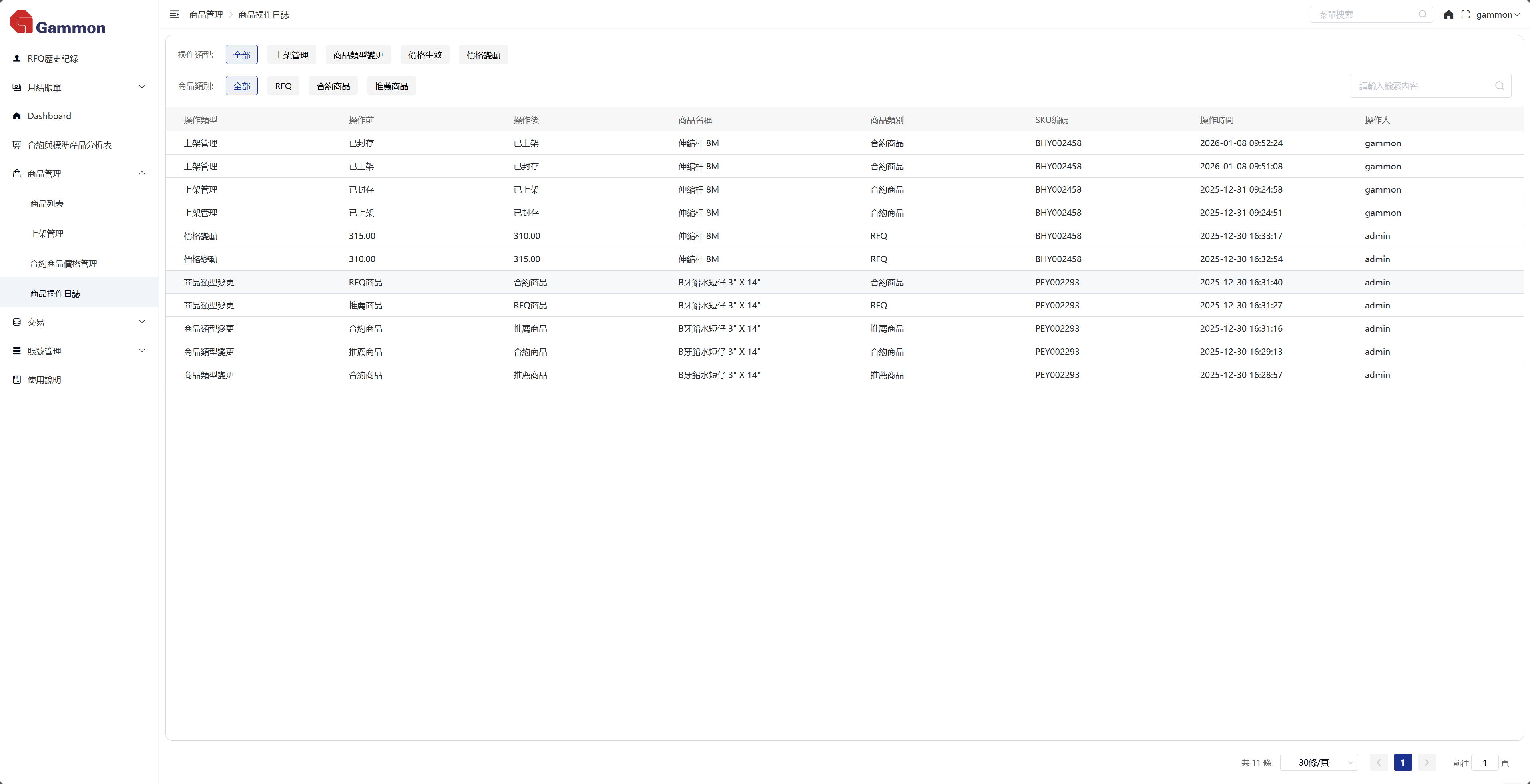This screenshot has height=784, width=1530.
Task: Open the gammon user account dropdown
Action: pyautogui.click(x=1497, y=14)
